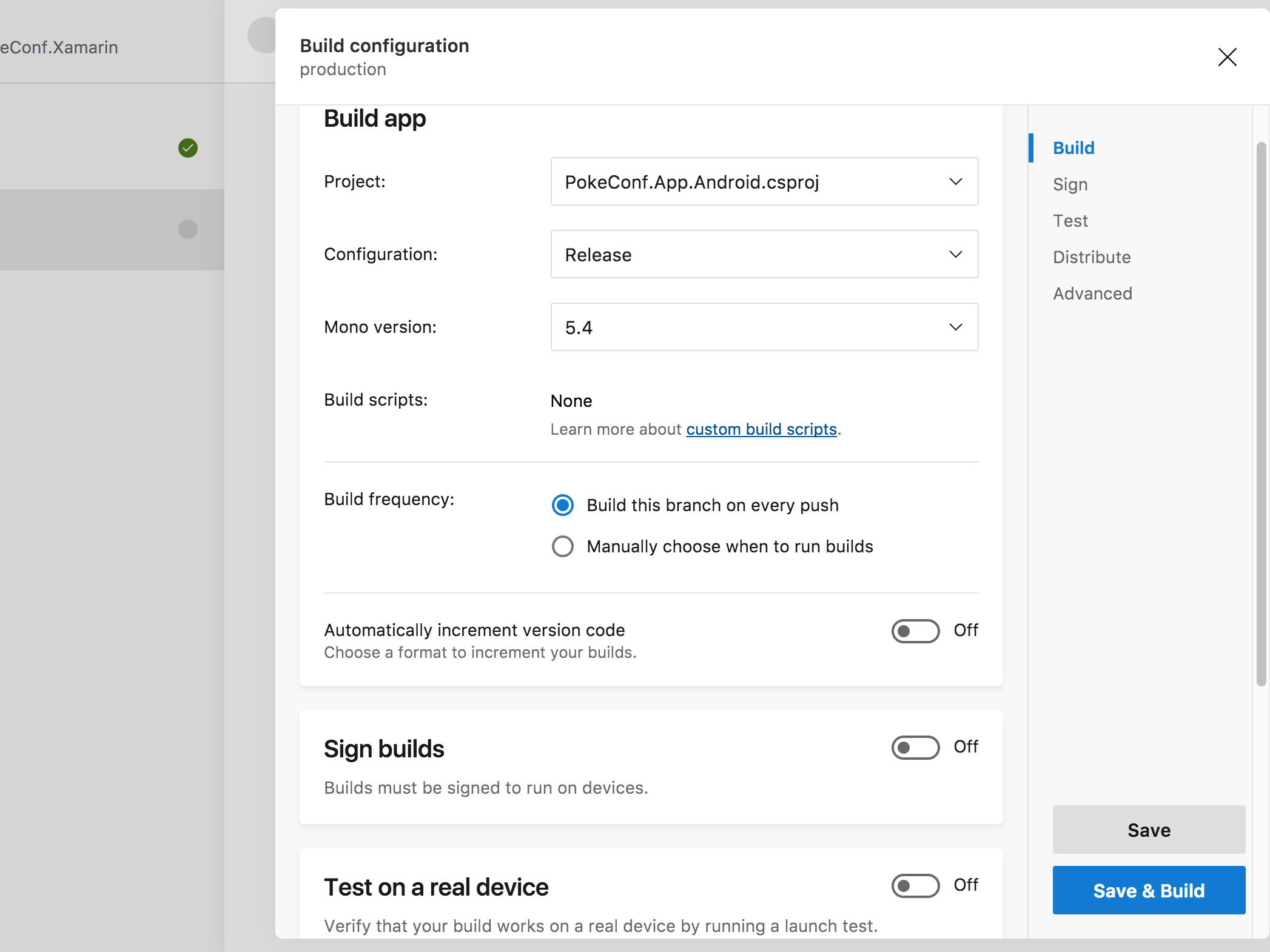Click the gray build status dot
The height and width of the screenshot is (952, 1270).
tap(188, 229)
